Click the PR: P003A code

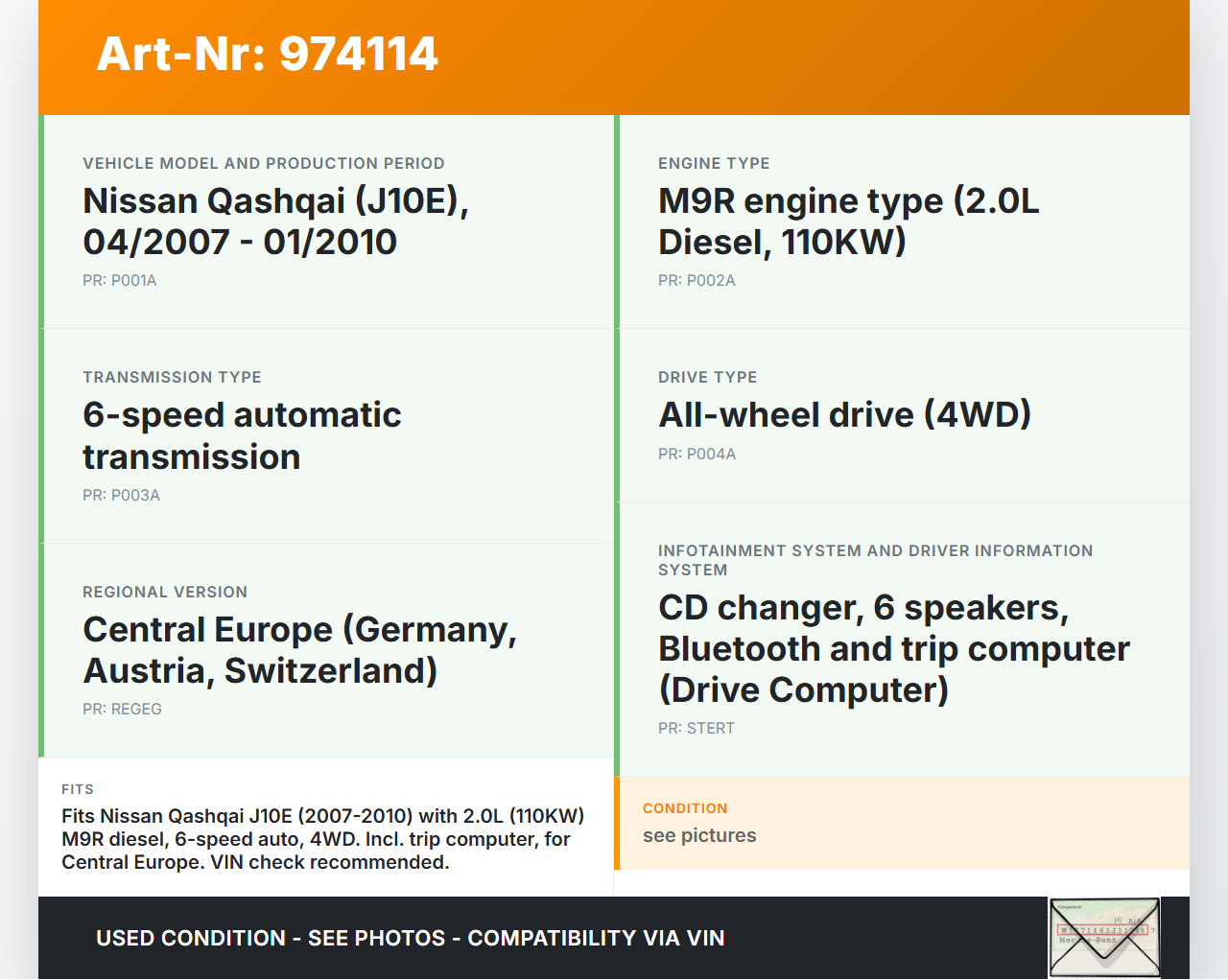point(121,496)
